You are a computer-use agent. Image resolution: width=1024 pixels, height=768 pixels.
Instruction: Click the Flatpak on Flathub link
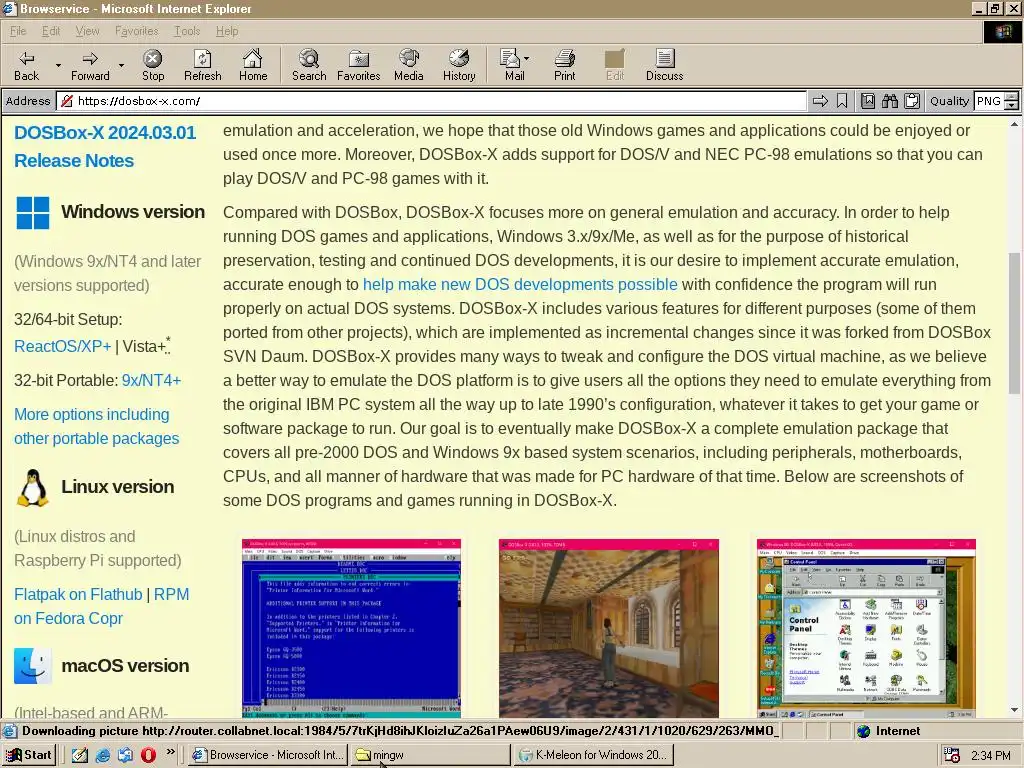(x=78, y=594)
